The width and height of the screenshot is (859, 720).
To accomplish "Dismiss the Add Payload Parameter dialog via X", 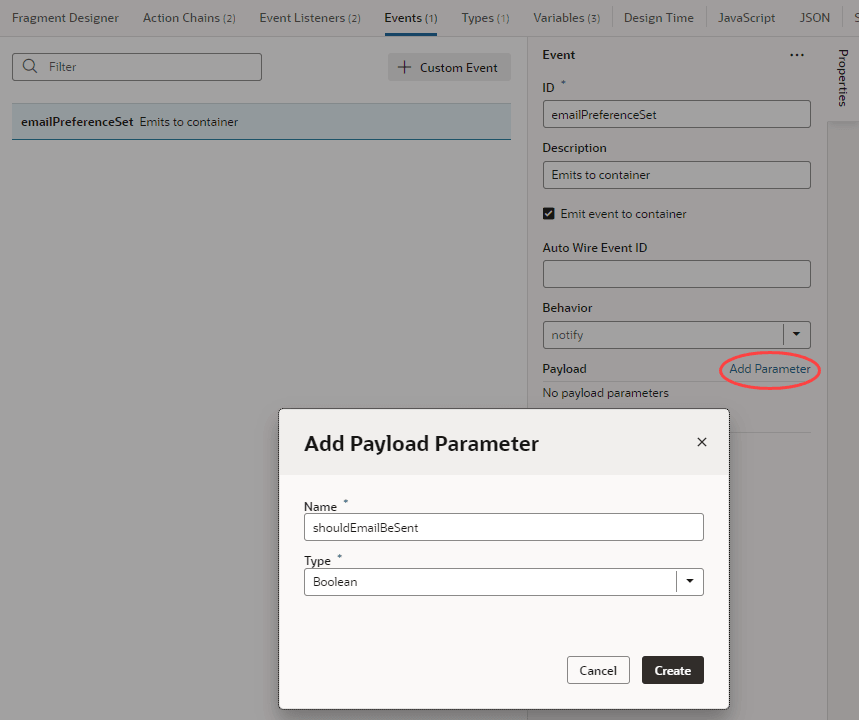I will (701, 441).
